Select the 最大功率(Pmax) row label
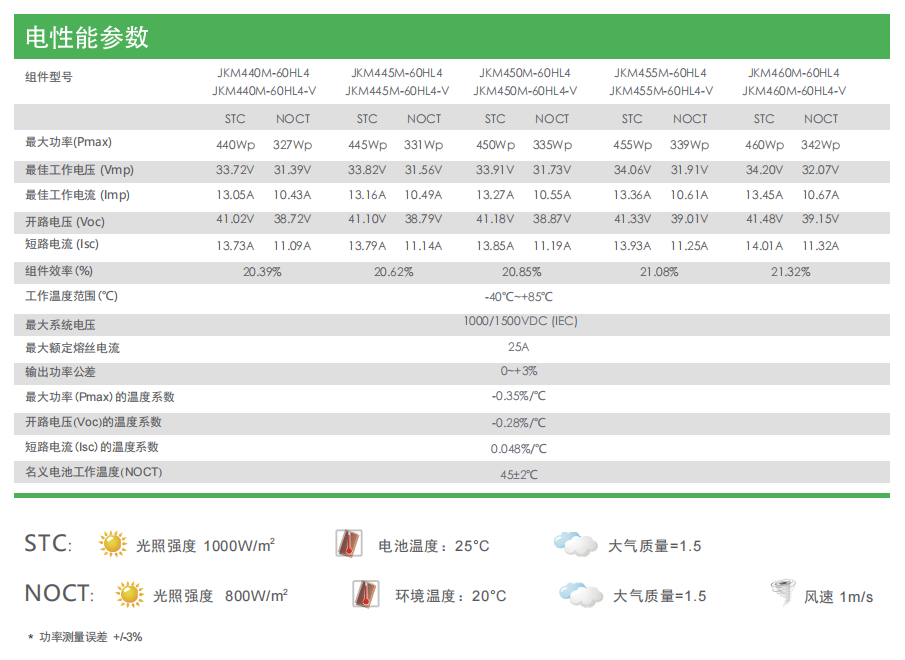 (x=69, y=143)
